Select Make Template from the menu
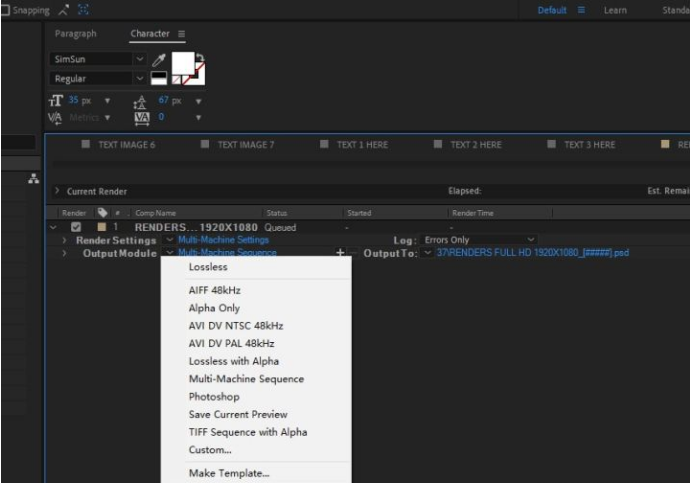Screen dimensions: 690x483 click(x=229, y=473)
